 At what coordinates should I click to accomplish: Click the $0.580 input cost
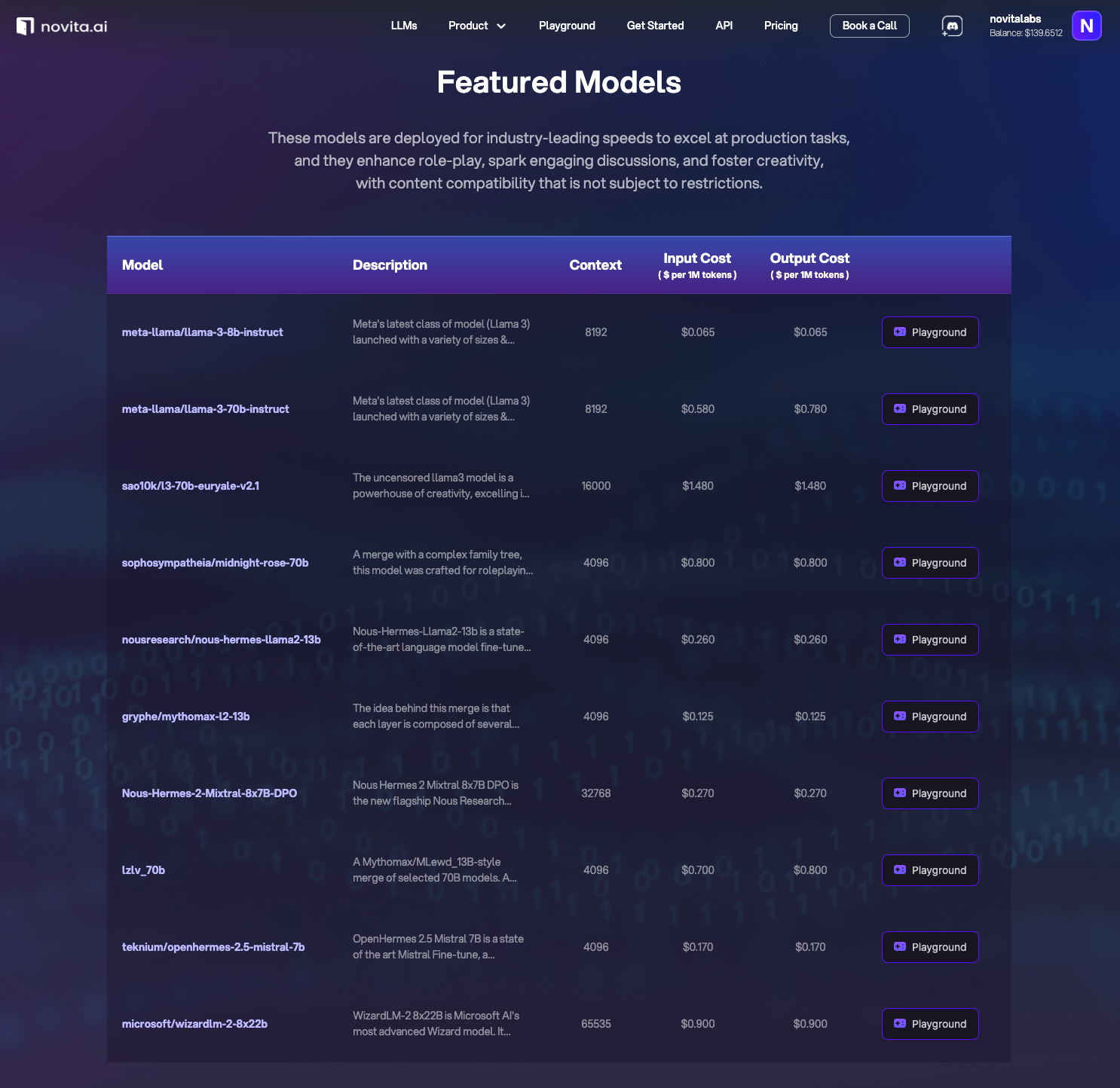tap(698, 409)
